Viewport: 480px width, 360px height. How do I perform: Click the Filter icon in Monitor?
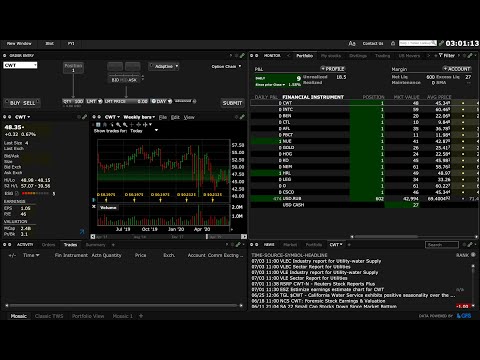click(x=447, y=56)
